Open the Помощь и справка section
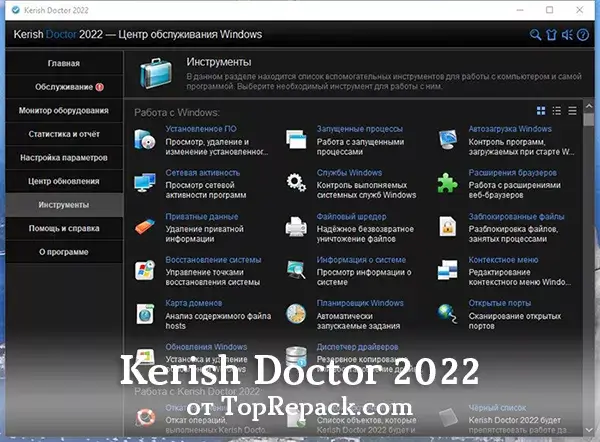 tap(64, 228)
